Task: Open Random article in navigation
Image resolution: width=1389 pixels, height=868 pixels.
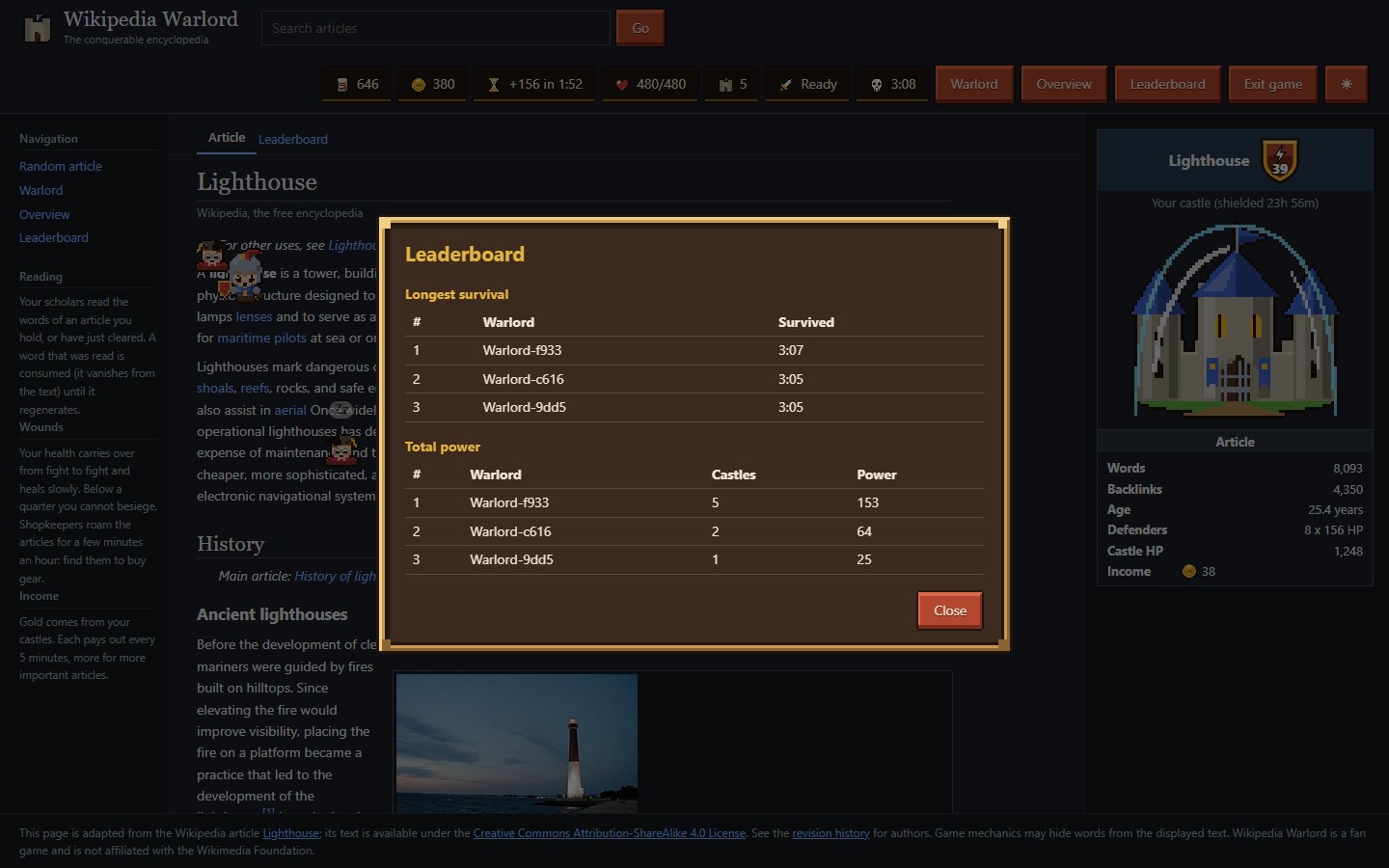Action: tap(61, 166)
